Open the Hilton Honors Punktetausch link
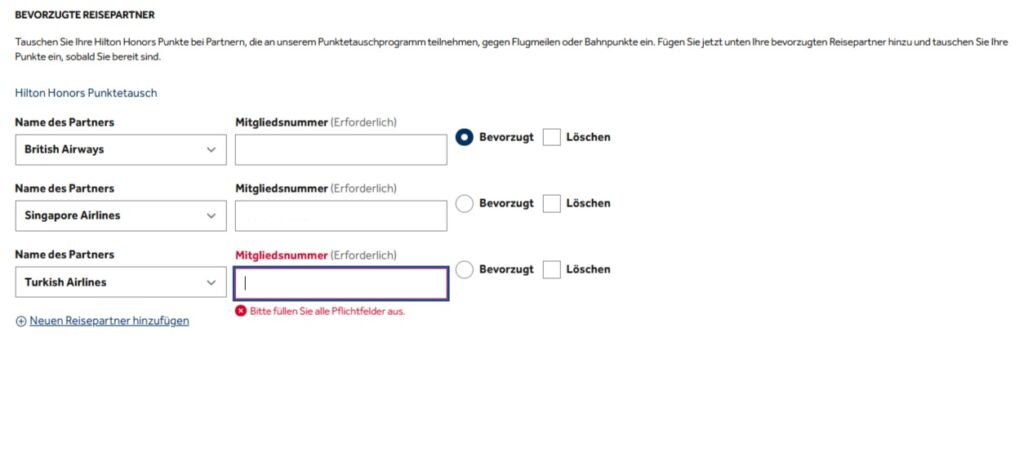 click(86, 93)
